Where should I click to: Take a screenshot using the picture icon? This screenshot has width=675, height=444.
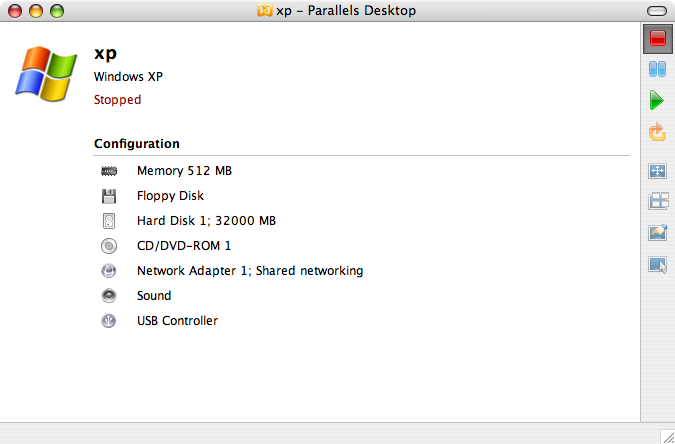(x=658, y=233)
